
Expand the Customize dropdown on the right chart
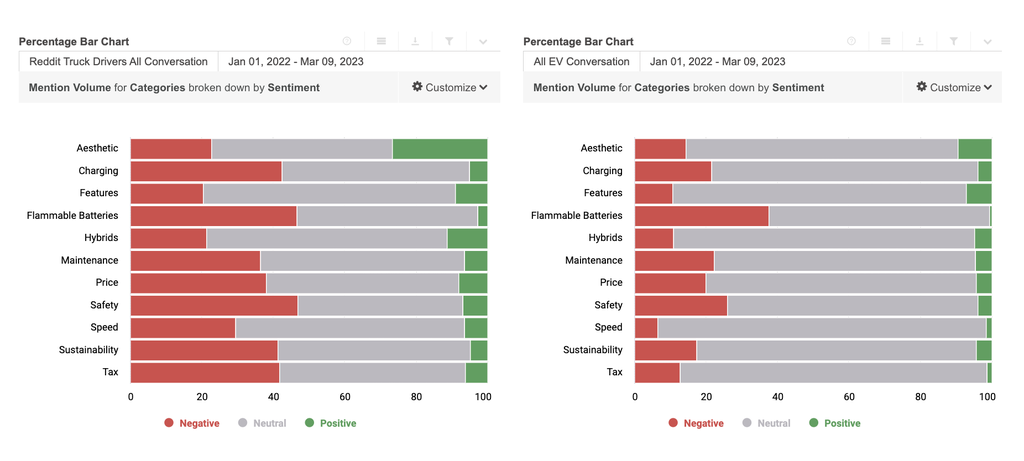[x=954, y=87]
